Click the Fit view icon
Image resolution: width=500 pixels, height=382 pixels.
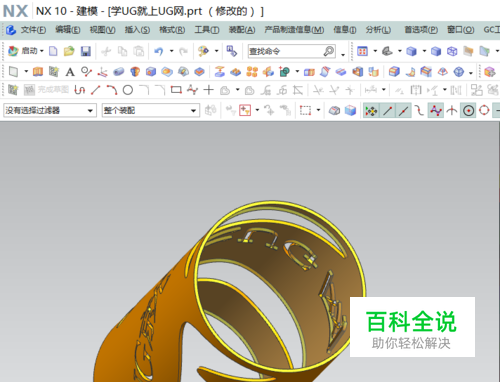[x=362, y=51]
